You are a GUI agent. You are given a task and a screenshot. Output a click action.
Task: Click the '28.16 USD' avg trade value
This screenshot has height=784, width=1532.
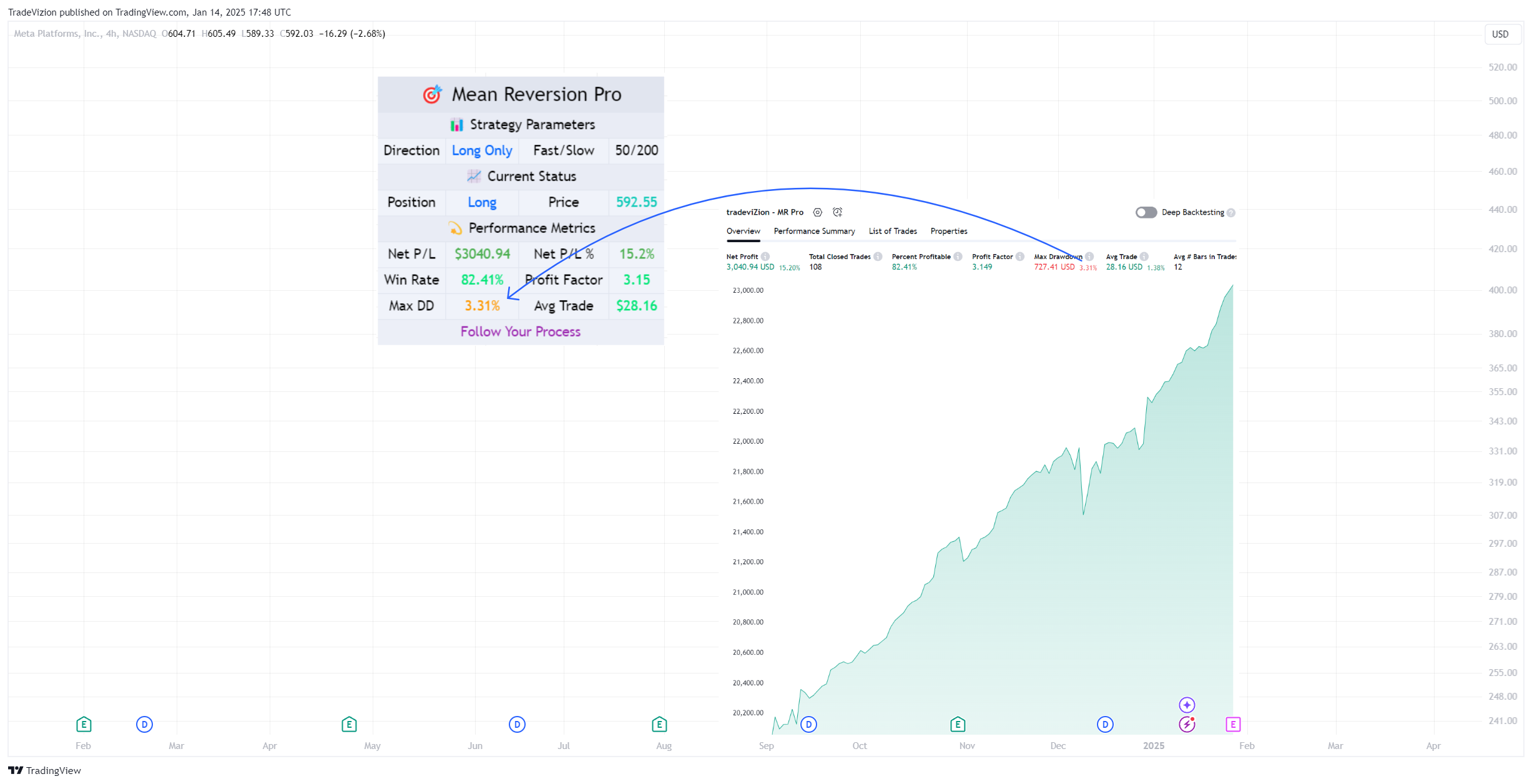pos(1124,267)
